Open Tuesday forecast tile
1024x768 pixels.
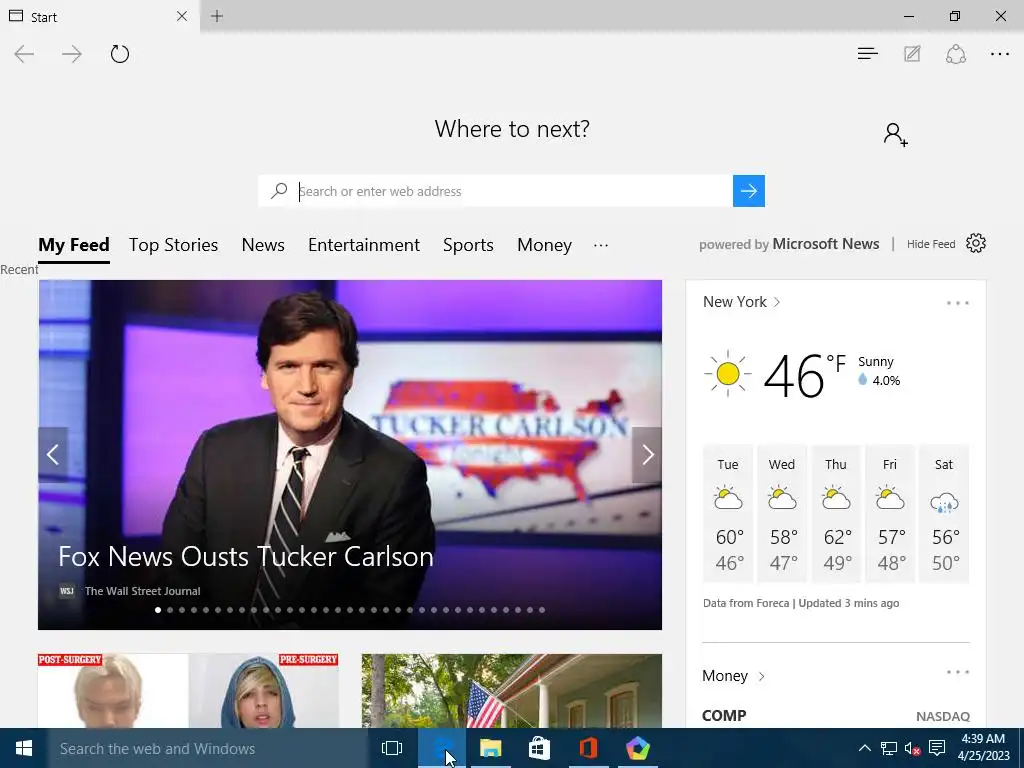[728, 513]
